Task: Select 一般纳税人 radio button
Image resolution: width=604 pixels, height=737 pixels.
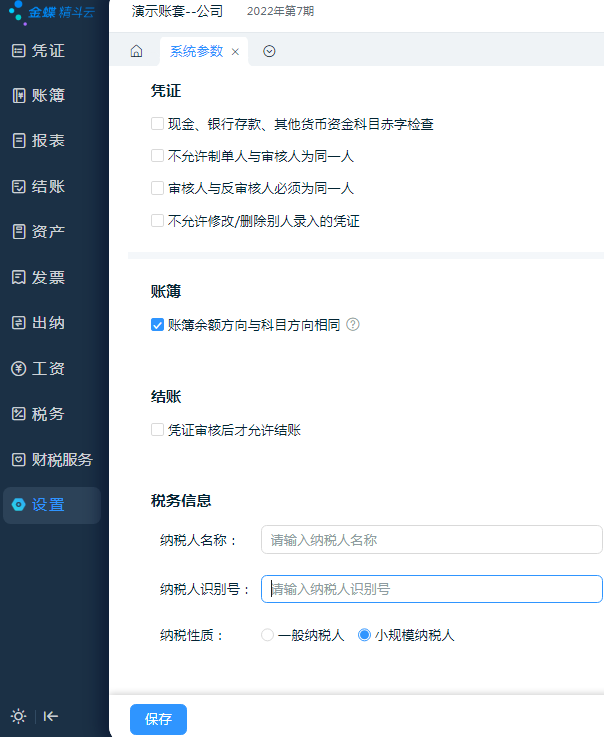Action: (267, 635)
